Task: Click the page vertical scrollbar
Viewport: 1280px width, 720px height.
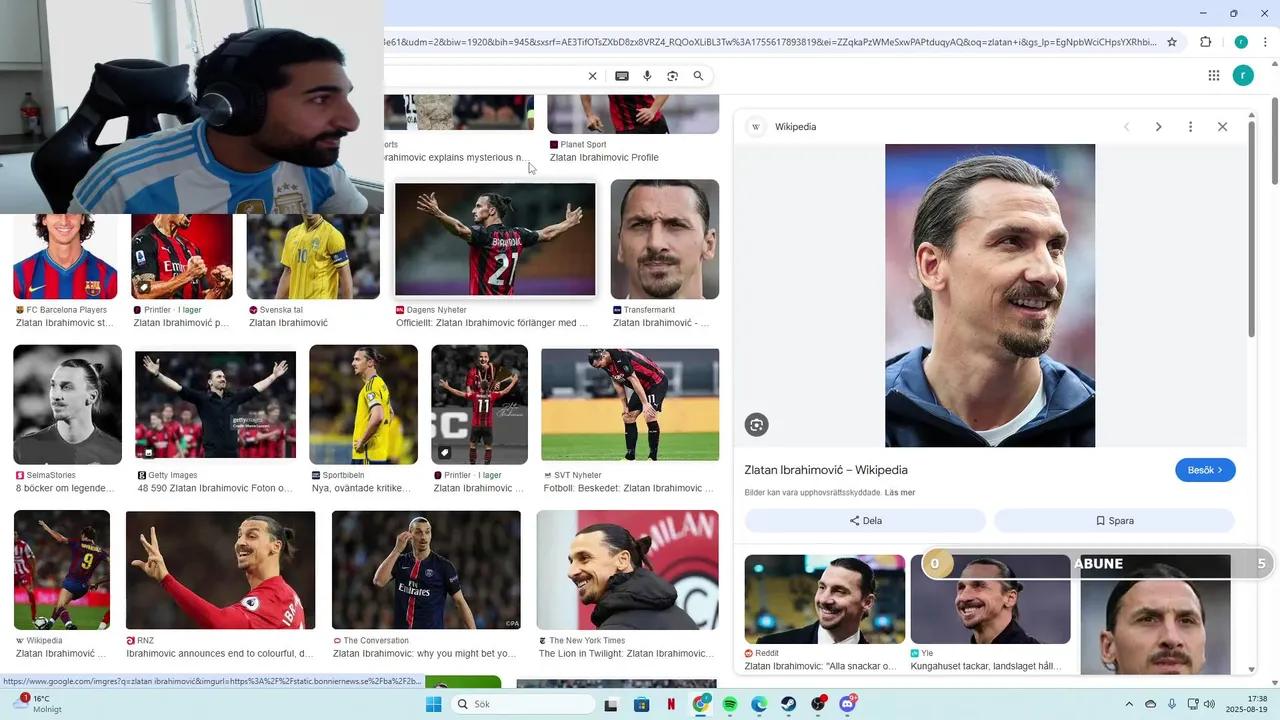Action: pyautogui.click(x=1275, y=140)
